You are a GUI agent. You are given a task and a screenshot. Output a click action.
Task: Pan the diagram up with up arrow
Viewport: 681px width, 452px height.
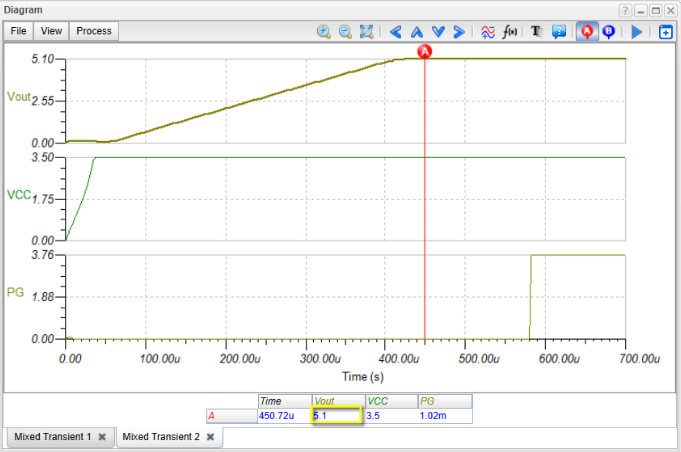(417, 32)
